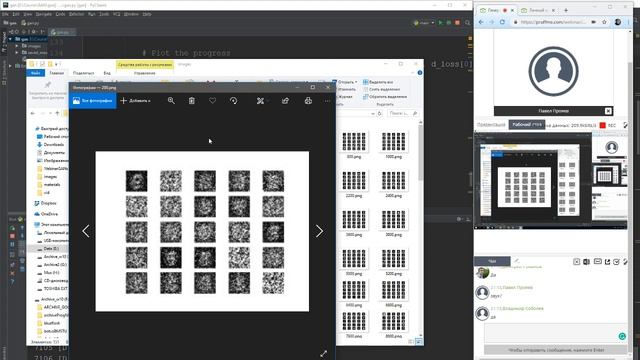Close the Павел Пронин video panel
640x360 pixels.
pyautogui.click(x=608, y=111)
